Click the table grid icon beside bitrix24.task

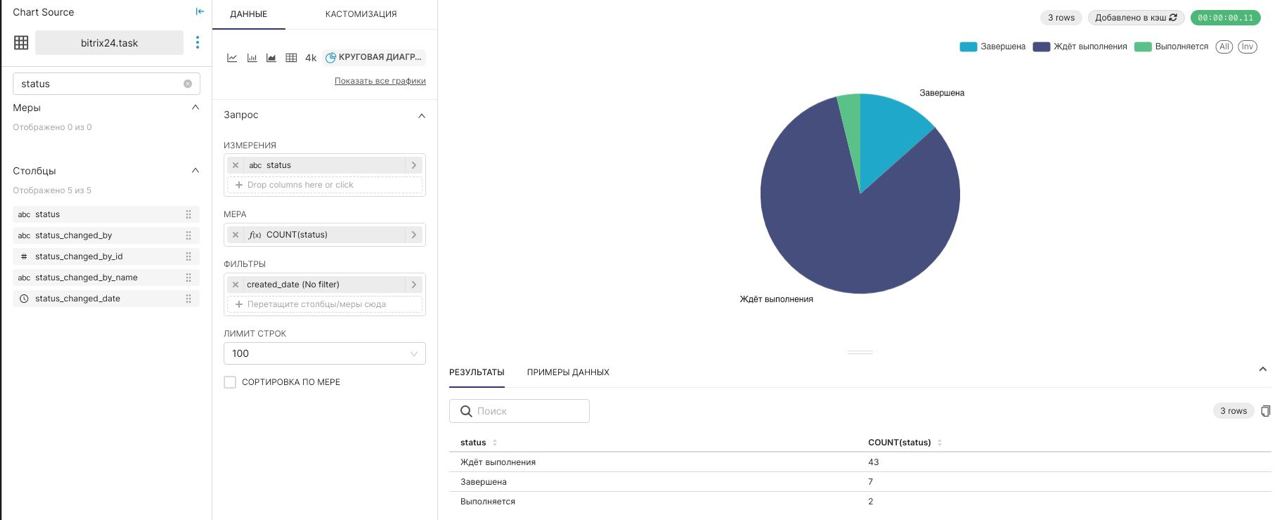click(x=21, y=42)
